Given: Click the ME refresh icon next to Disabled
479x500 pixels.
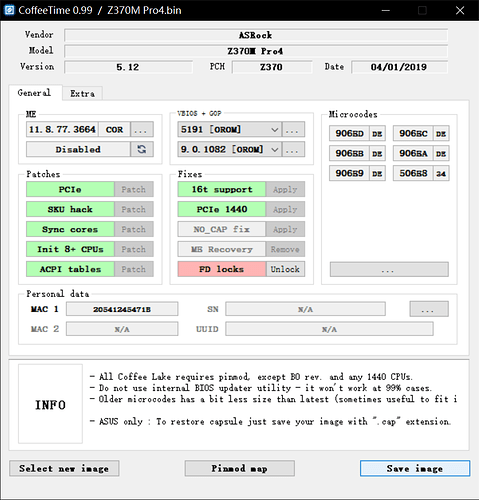Looking at the screenshot, I should pyautogui.click(x=142, y=149).
